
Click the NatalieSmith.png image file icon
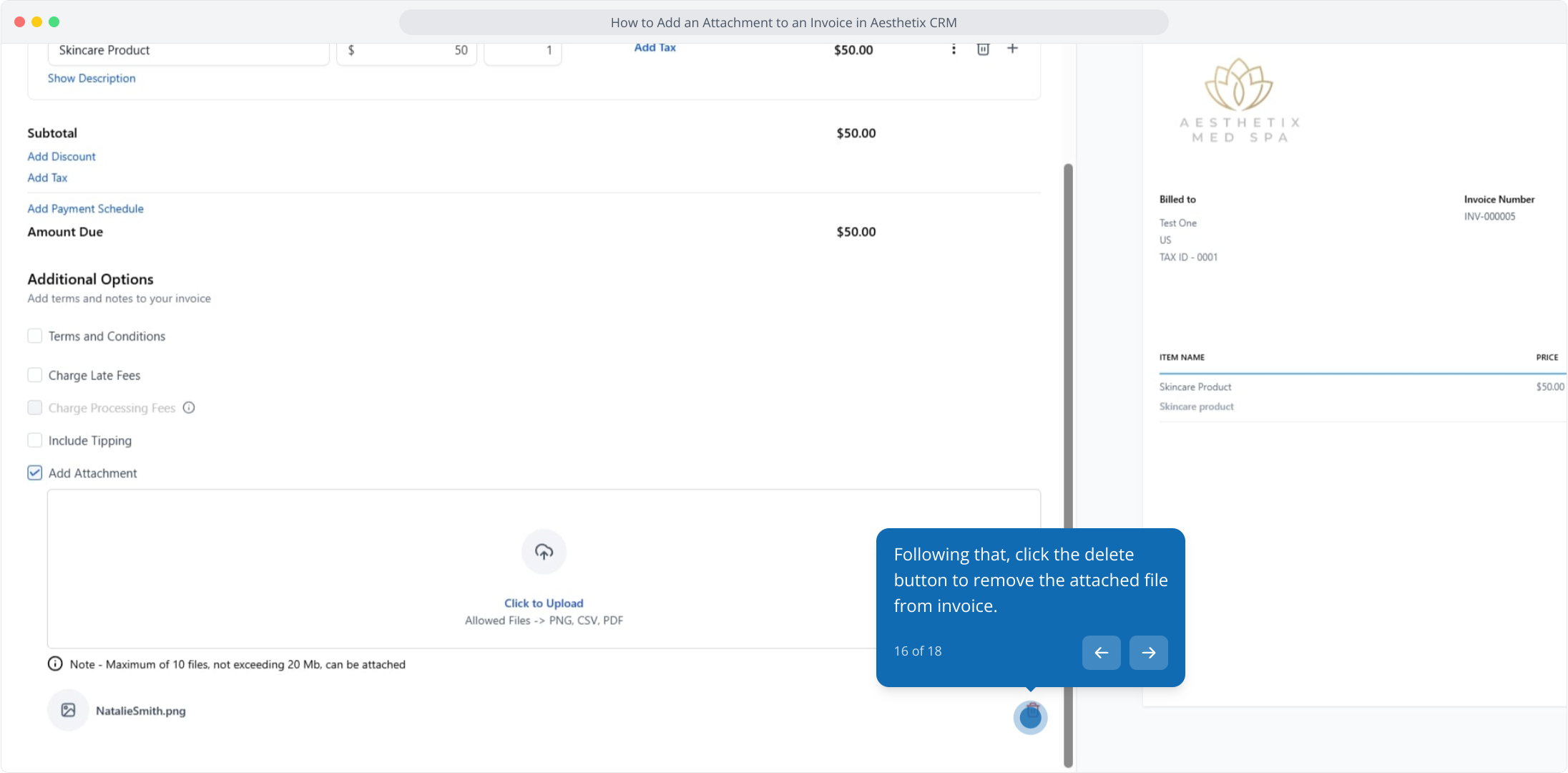(x=68, y=710)
